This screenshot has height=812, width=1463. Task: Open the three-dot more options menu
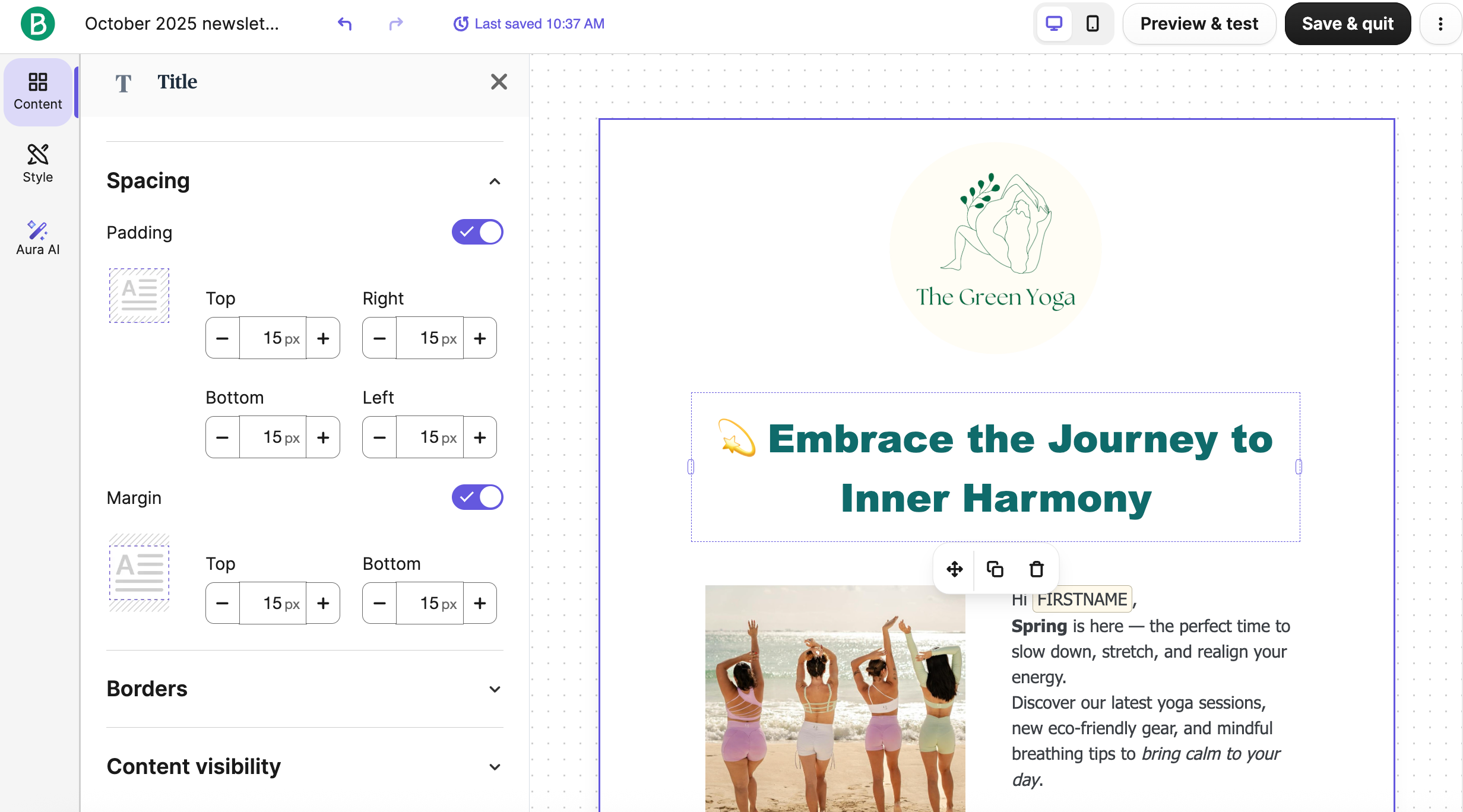tap(1440, 24)
